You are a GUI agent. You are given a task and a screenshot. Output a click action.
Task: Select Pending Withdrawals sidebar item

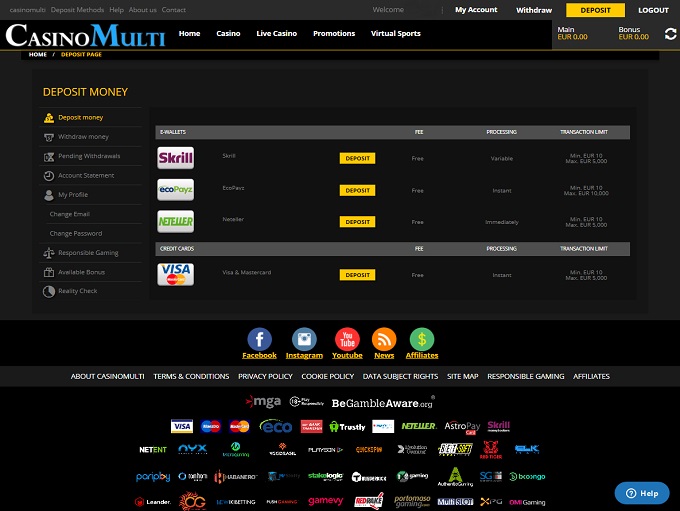(88, 156)
